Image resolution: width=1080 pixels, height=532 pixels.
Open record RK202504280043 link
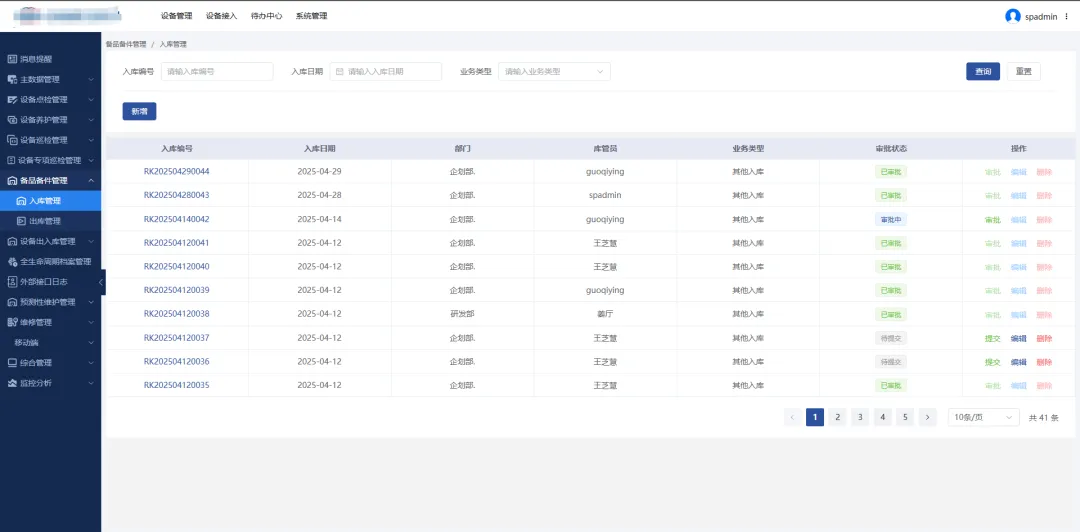[176, 195]
